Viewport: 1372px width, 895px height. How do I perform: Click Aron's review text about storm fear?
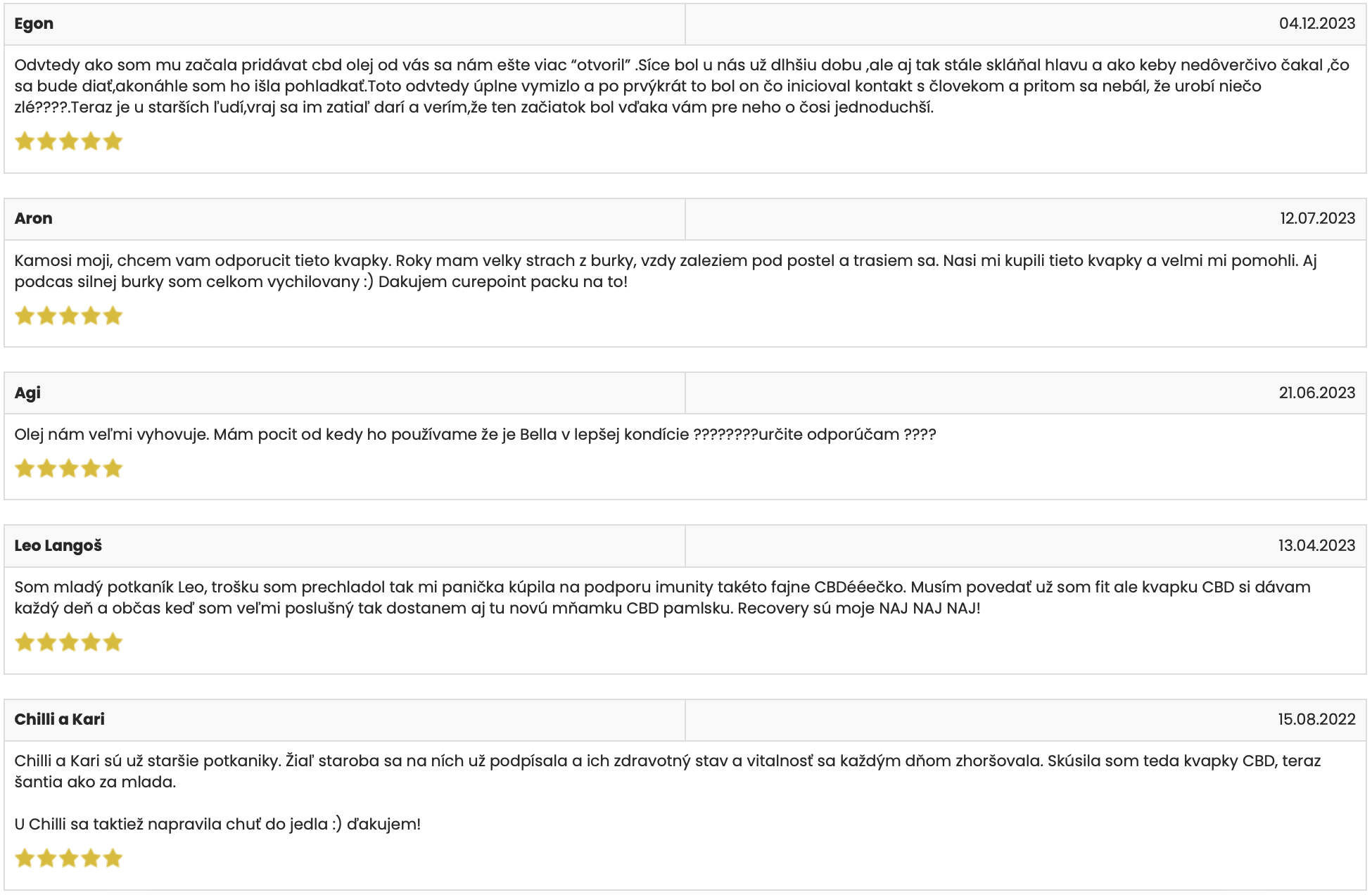click(x=666, y=271)
